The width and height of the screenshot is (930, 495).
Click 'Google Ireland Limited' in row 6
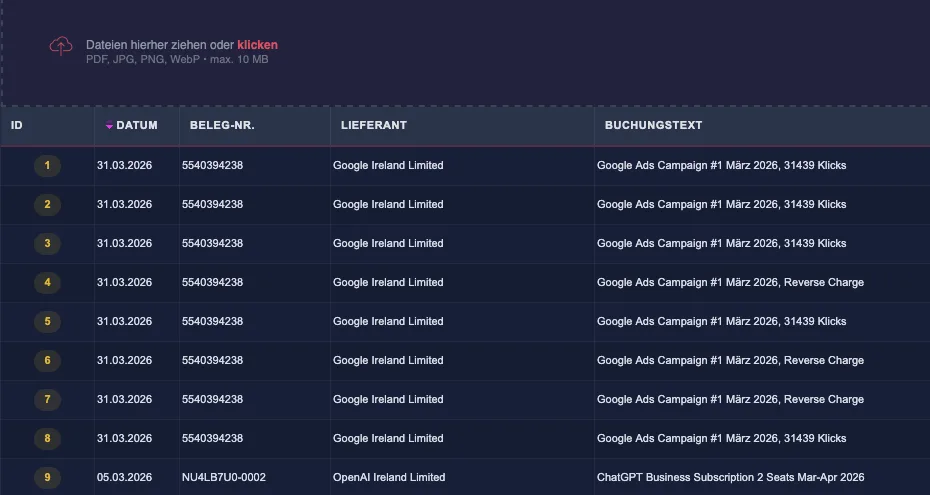(388, 360)
